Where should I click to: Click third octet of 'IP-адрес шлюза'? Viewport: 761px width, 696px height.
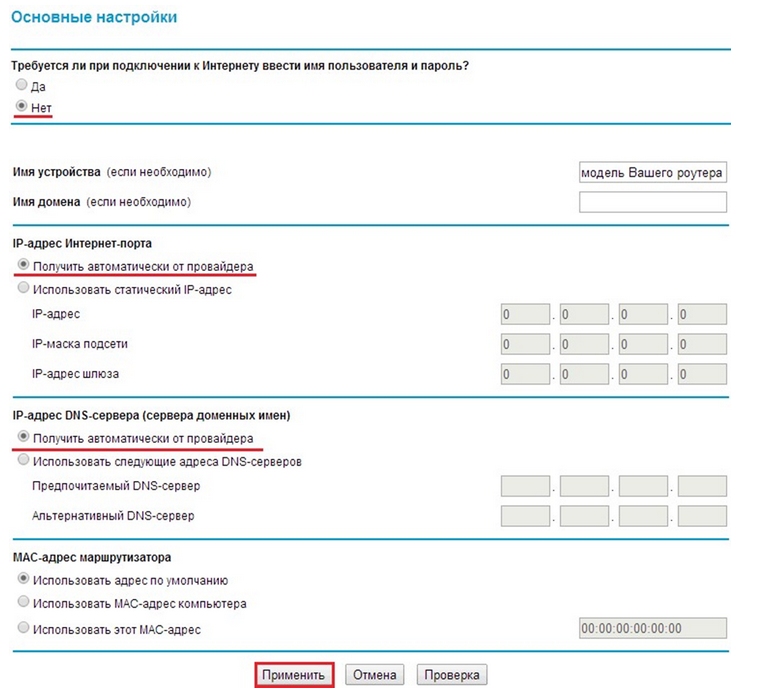[643, 374]
